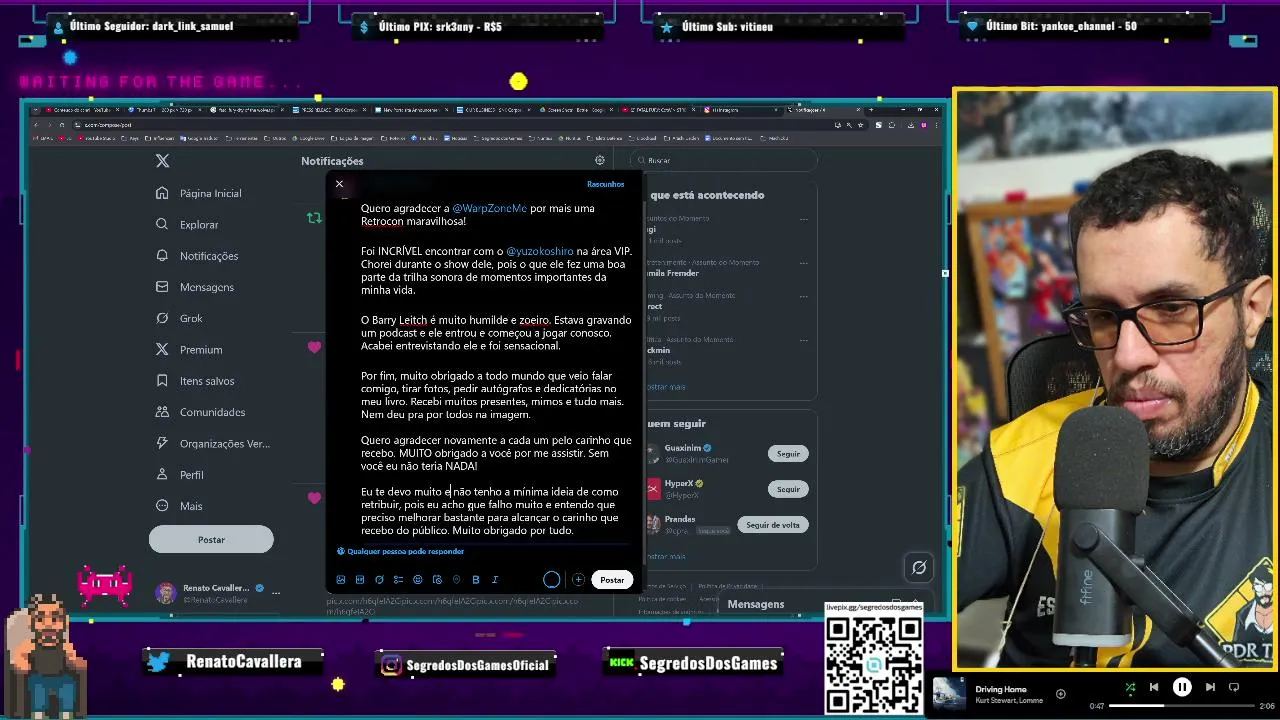The width and height of the screenshot is (1280, 720).
Task: Follow HyperX with Seguir button
Action: 788,489
